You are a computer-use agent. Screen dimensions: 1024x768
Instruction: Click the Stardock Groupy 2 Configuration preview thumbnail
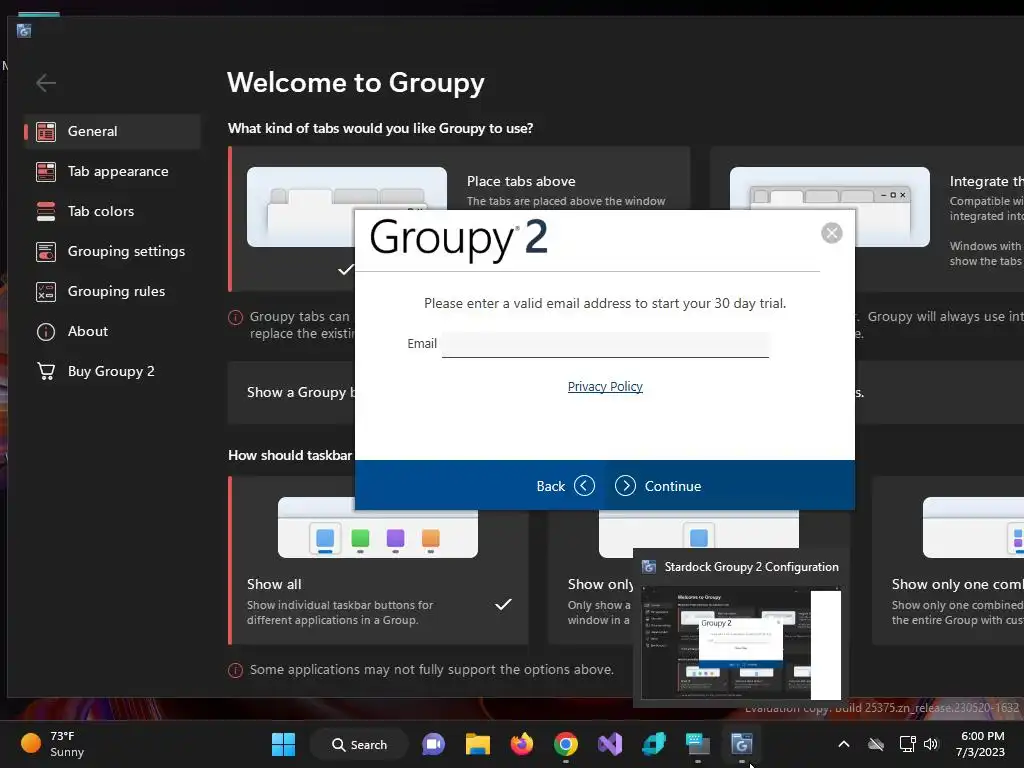coord(741,643)
